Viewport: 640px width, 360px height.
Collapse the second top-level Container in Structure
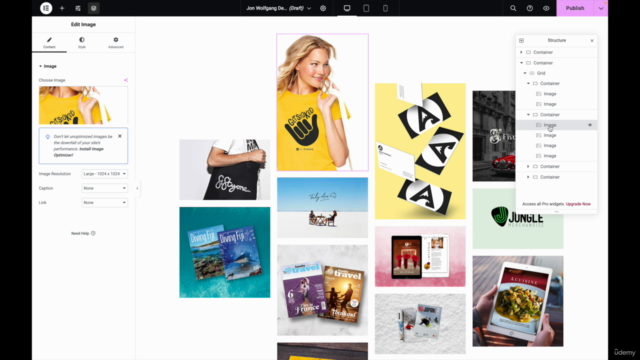coord(521,63)
